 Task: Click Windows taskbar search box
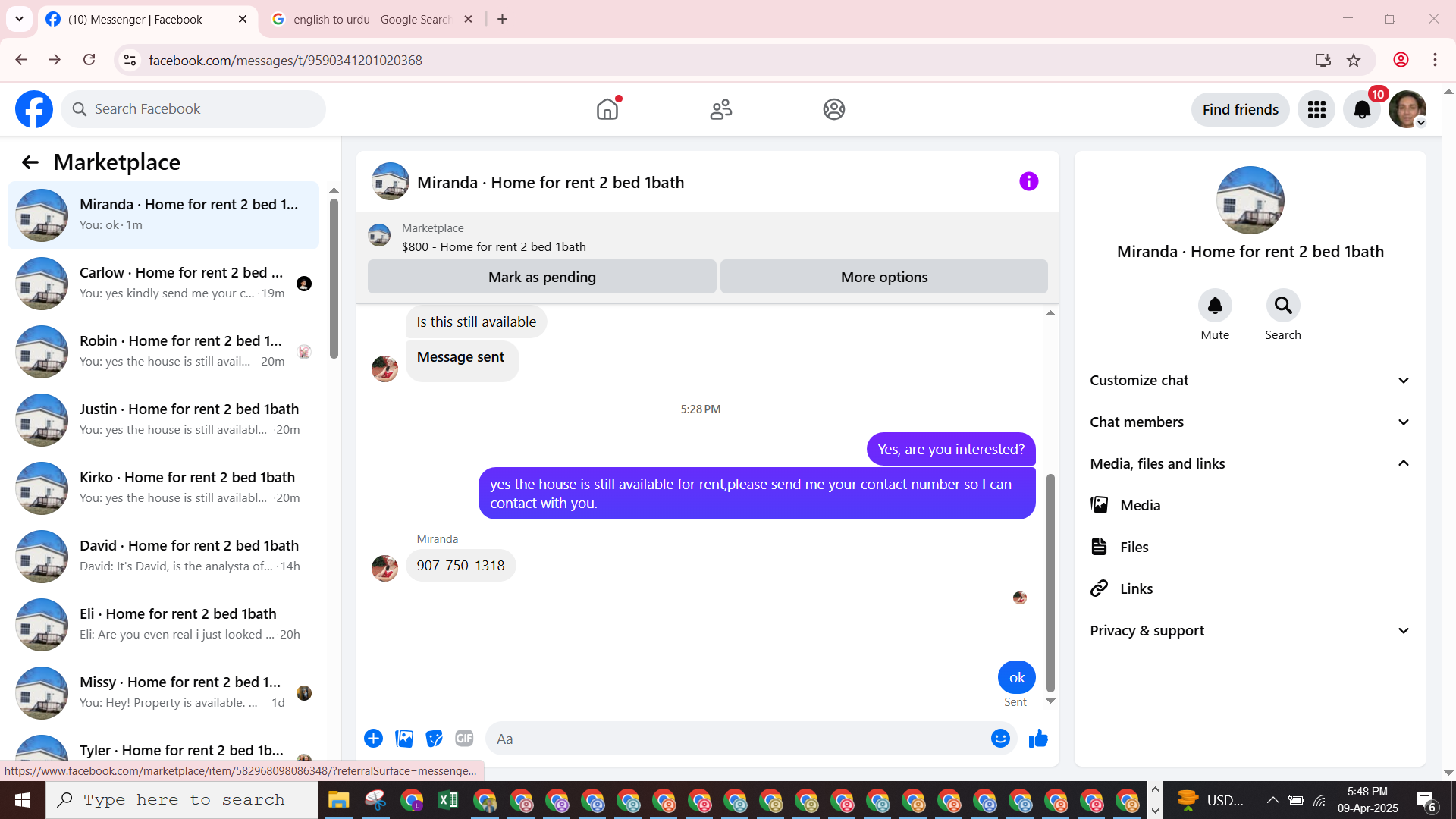pos(182,800)
